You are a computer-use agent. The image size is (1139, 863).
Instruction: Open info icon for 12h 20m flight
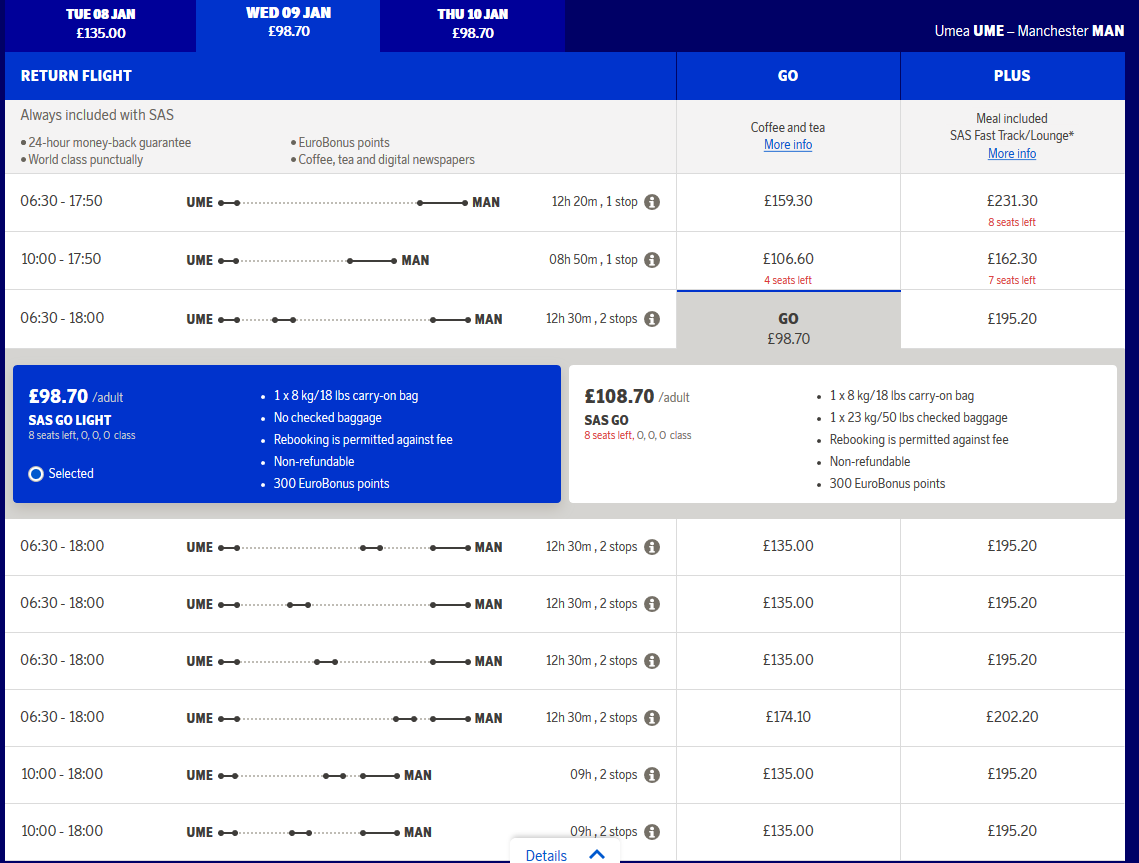652,202
